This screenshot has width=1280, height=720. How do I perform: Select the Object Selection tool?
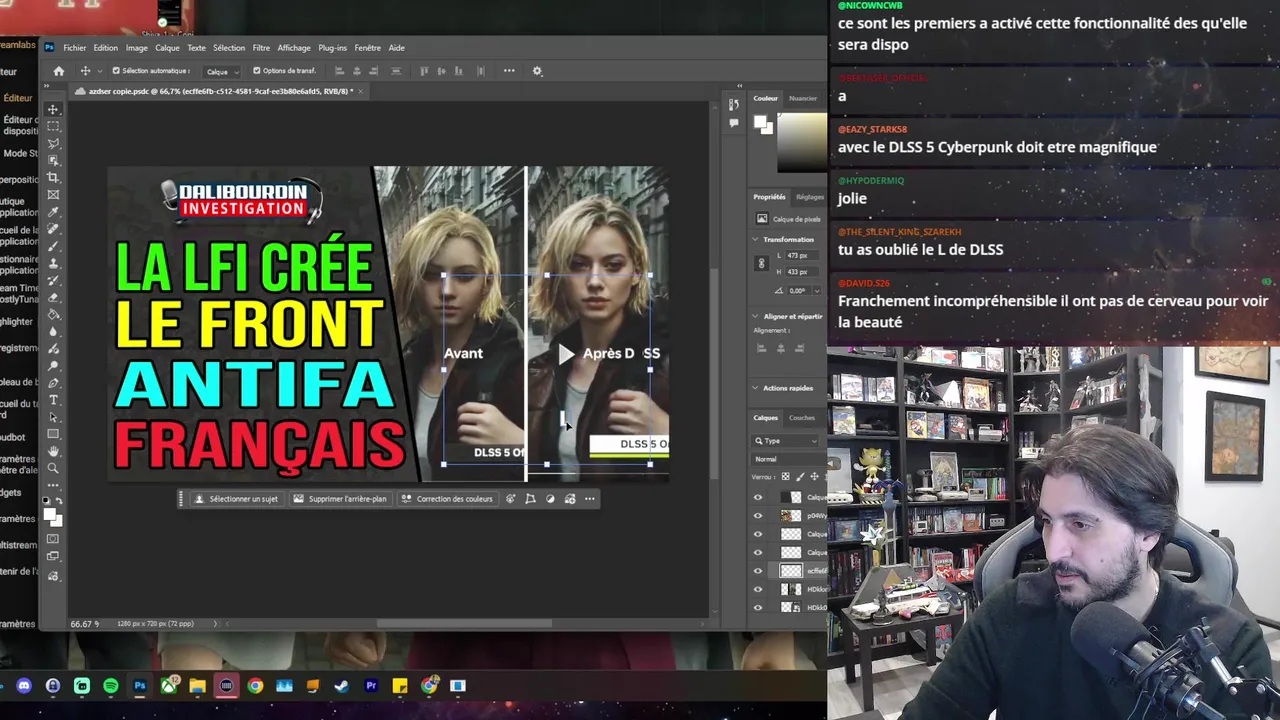(x=53, y=160)
